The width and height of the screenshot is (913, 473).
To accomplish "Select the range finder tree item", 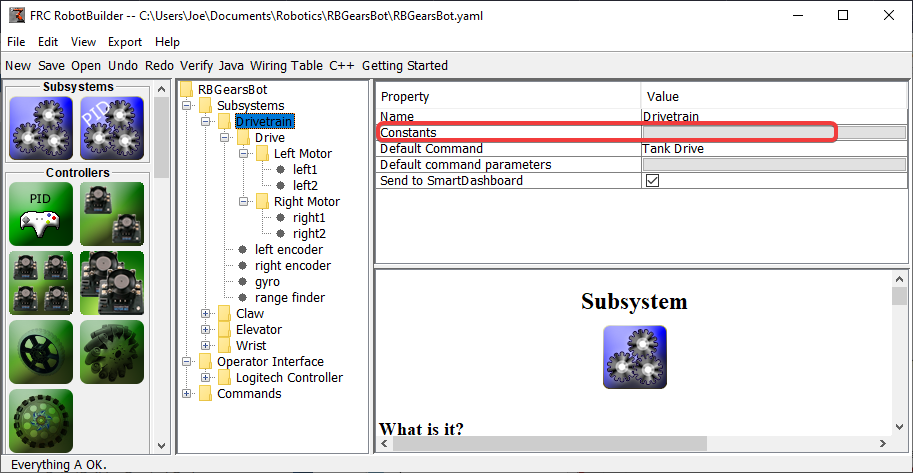I will tap(290, 298).
